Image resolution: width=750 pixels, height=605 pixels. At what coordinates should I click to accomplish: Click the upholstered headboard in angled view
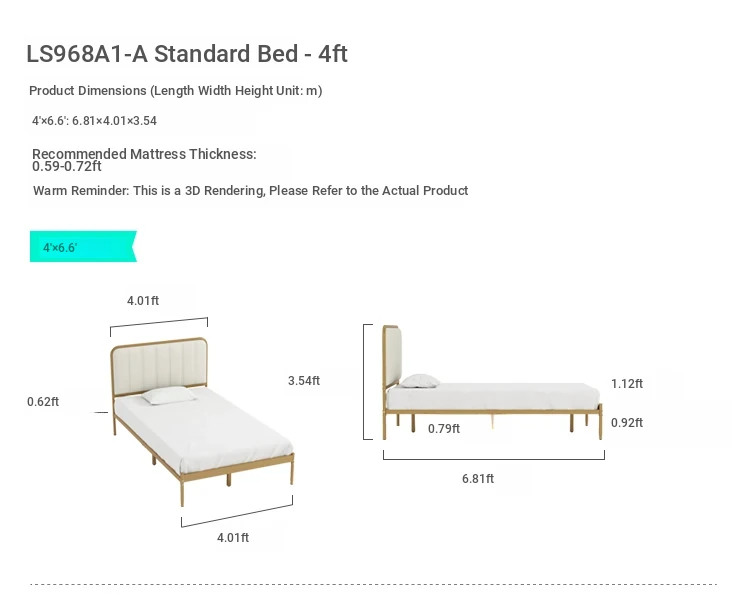pos(159,364)
